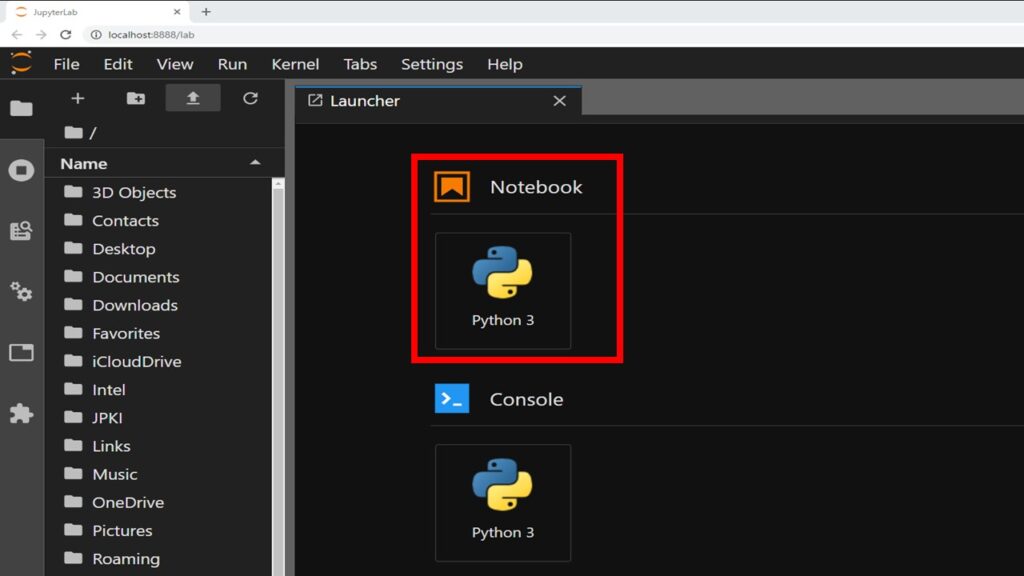This screenshot has height=576, width=1024.
Task: Open the Extension Manager puzzle icon
Action: 21,413
